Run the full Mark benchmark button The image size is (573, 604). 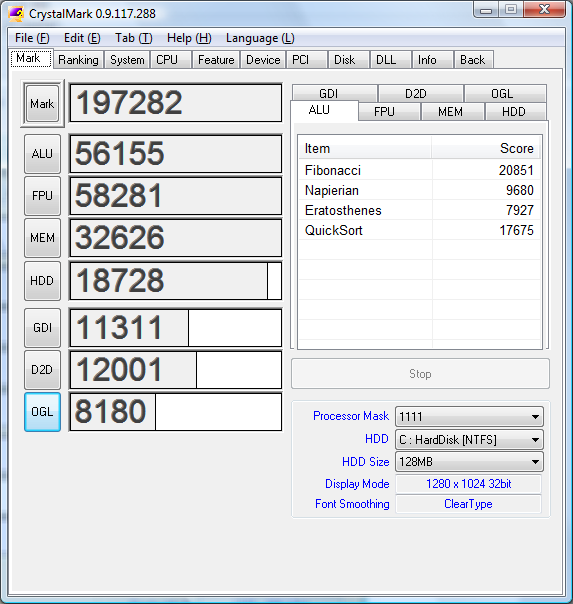pos(42,103)
